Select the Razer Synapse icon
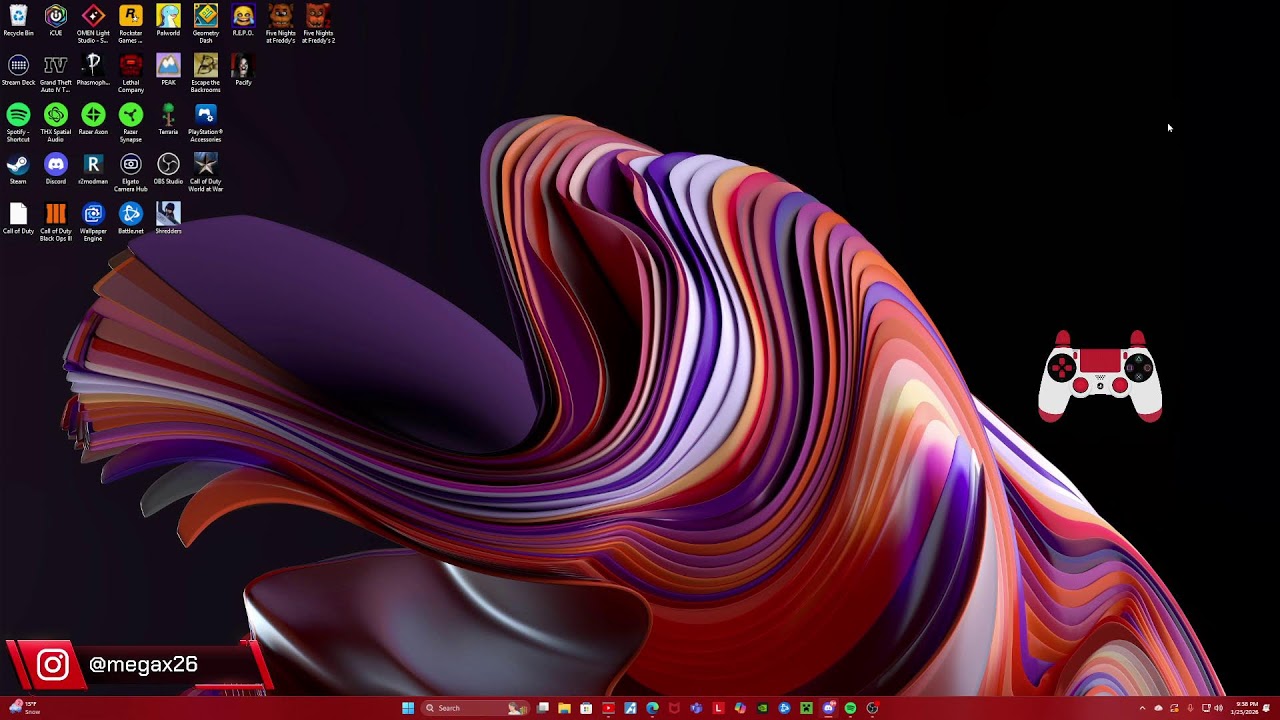 pos(130,123)
